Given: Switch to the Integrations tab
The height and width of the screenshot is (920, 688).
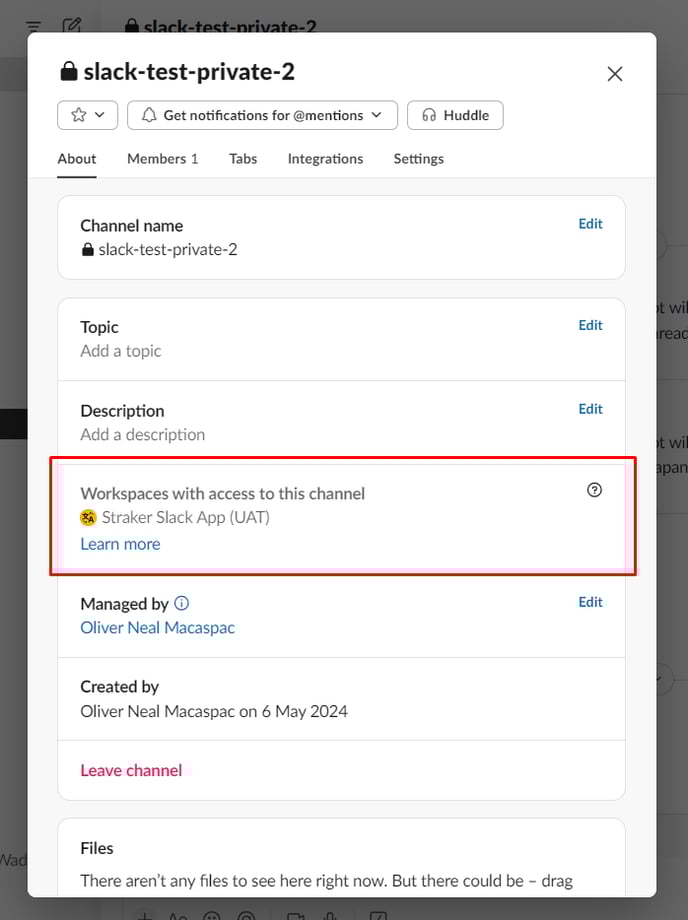Looking at the screenshot, I should point(325,158).
